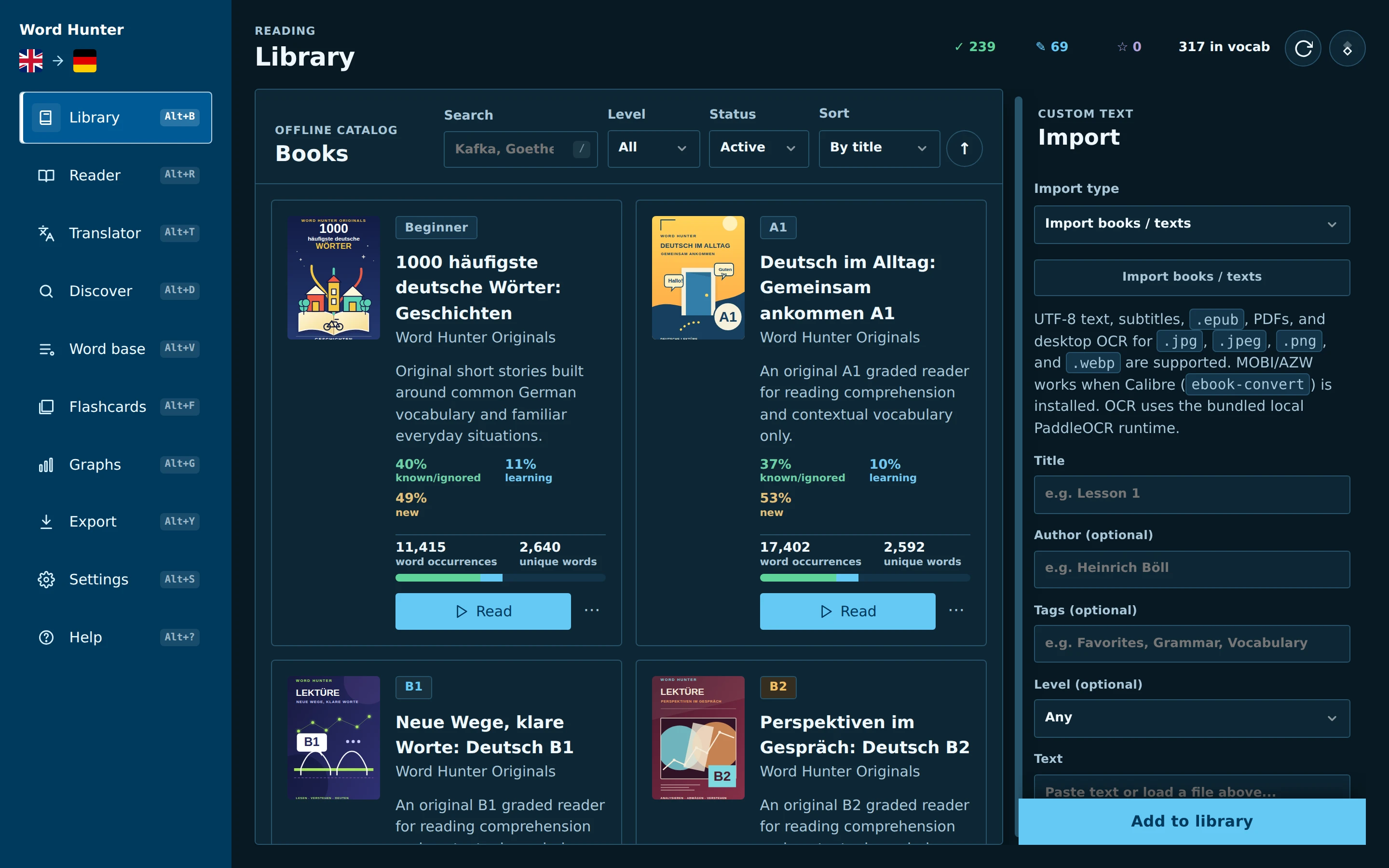Click the Search books input field
1389x868 pixels.
click(520, 149)
